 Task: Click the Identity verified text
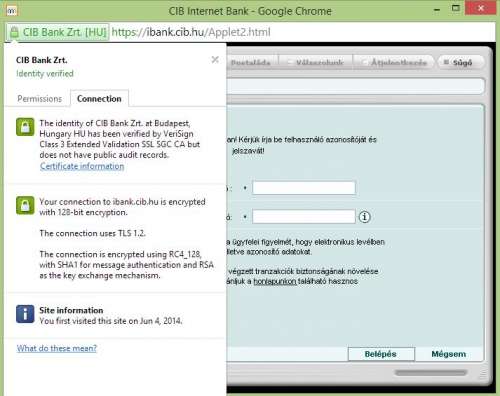(x=45, y=74)
